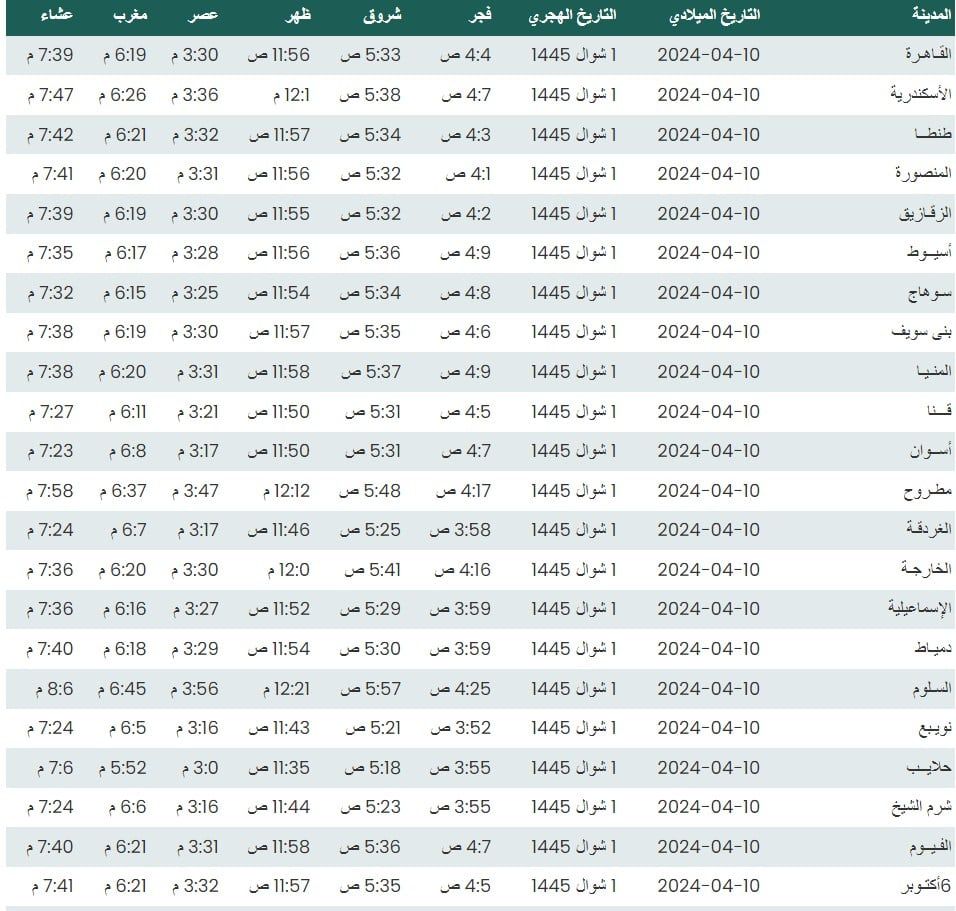This screenshot has width=956, height=911.
Task: Select the التاريخ الميلادي column header
Action: tap(714, 16)
